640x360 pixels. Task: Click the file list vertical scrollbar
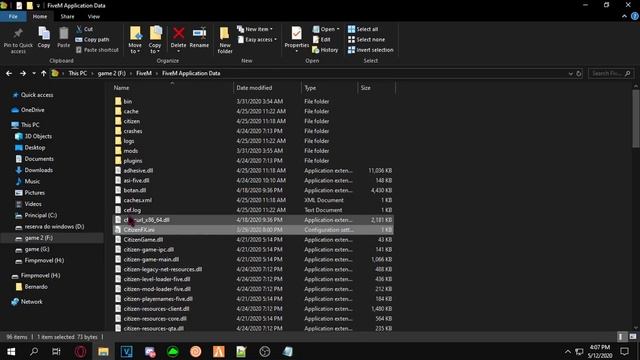click(636, 118)
